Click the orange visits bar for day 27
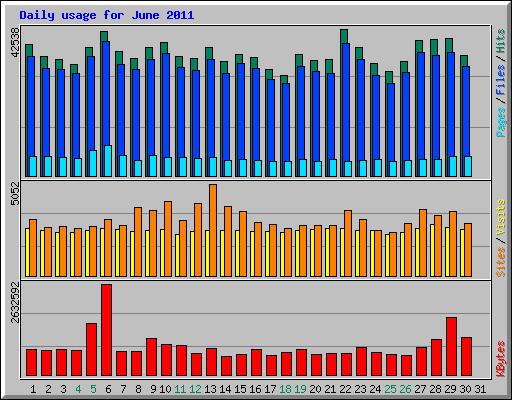 pos(423,243)
